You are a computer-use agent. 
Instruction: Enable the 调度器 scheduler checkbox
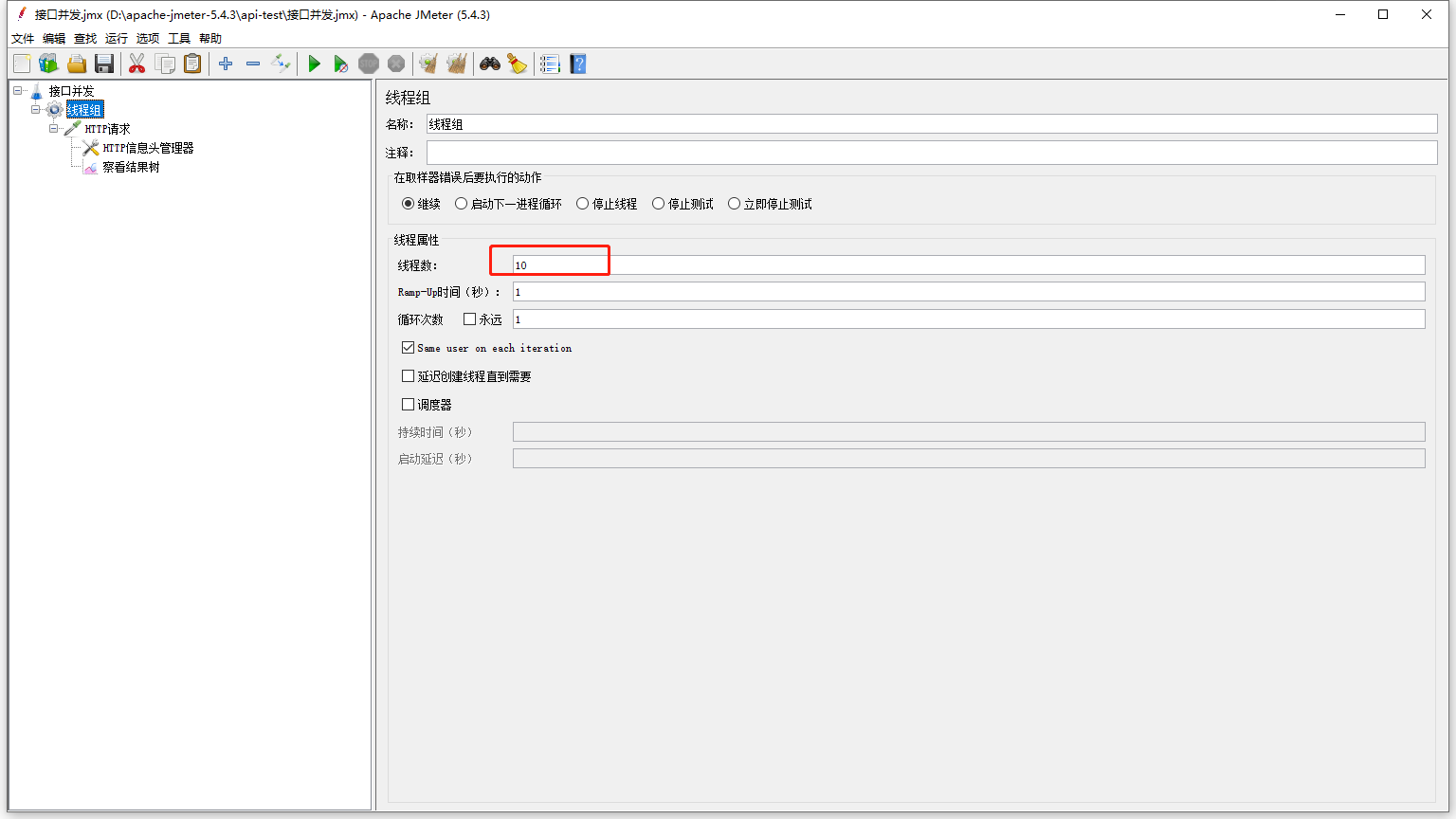click(409, 404)
